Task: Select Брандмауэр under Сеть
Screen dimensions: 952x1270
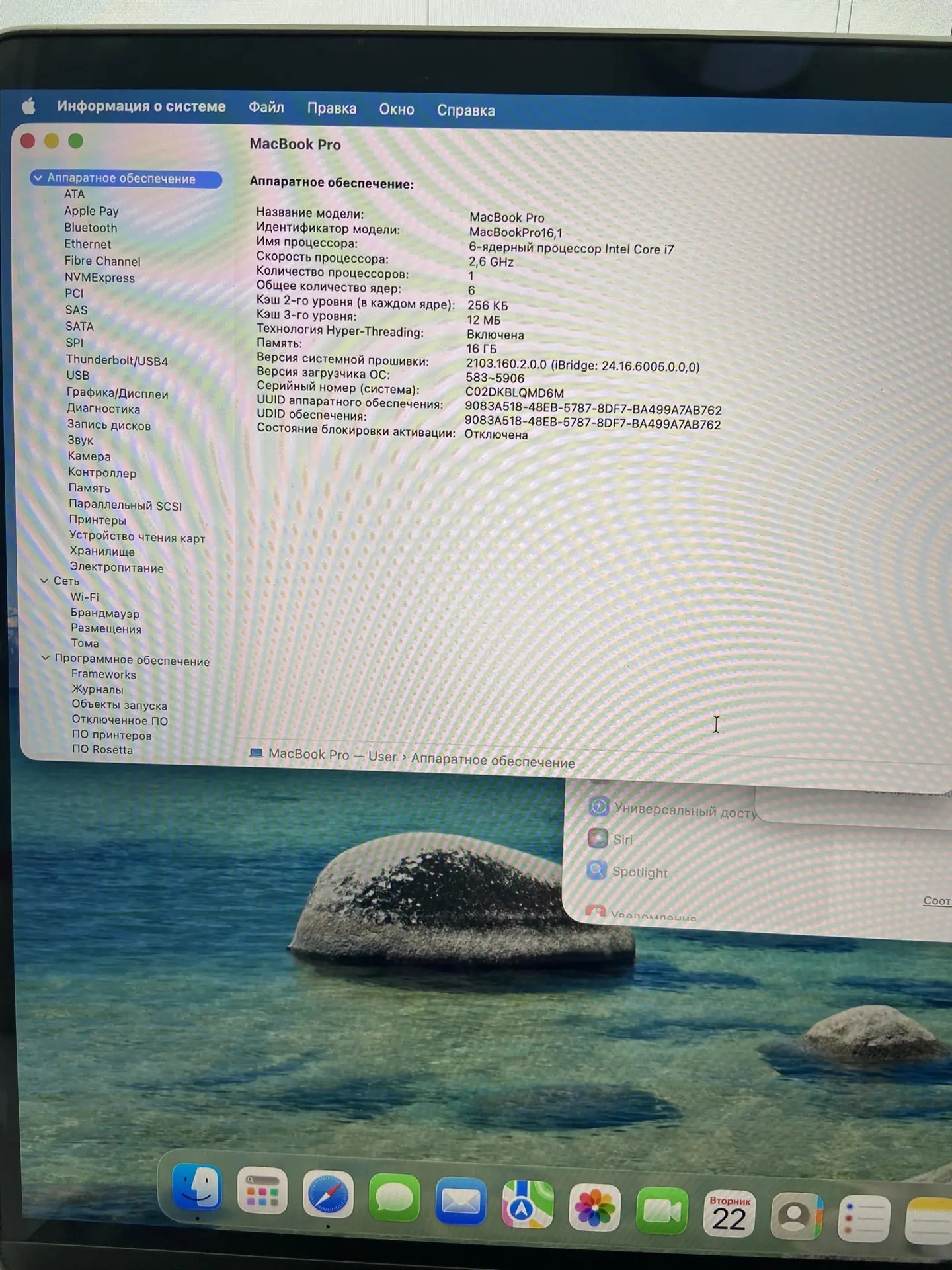Action: pyautogui.click(x=105, y=613)
